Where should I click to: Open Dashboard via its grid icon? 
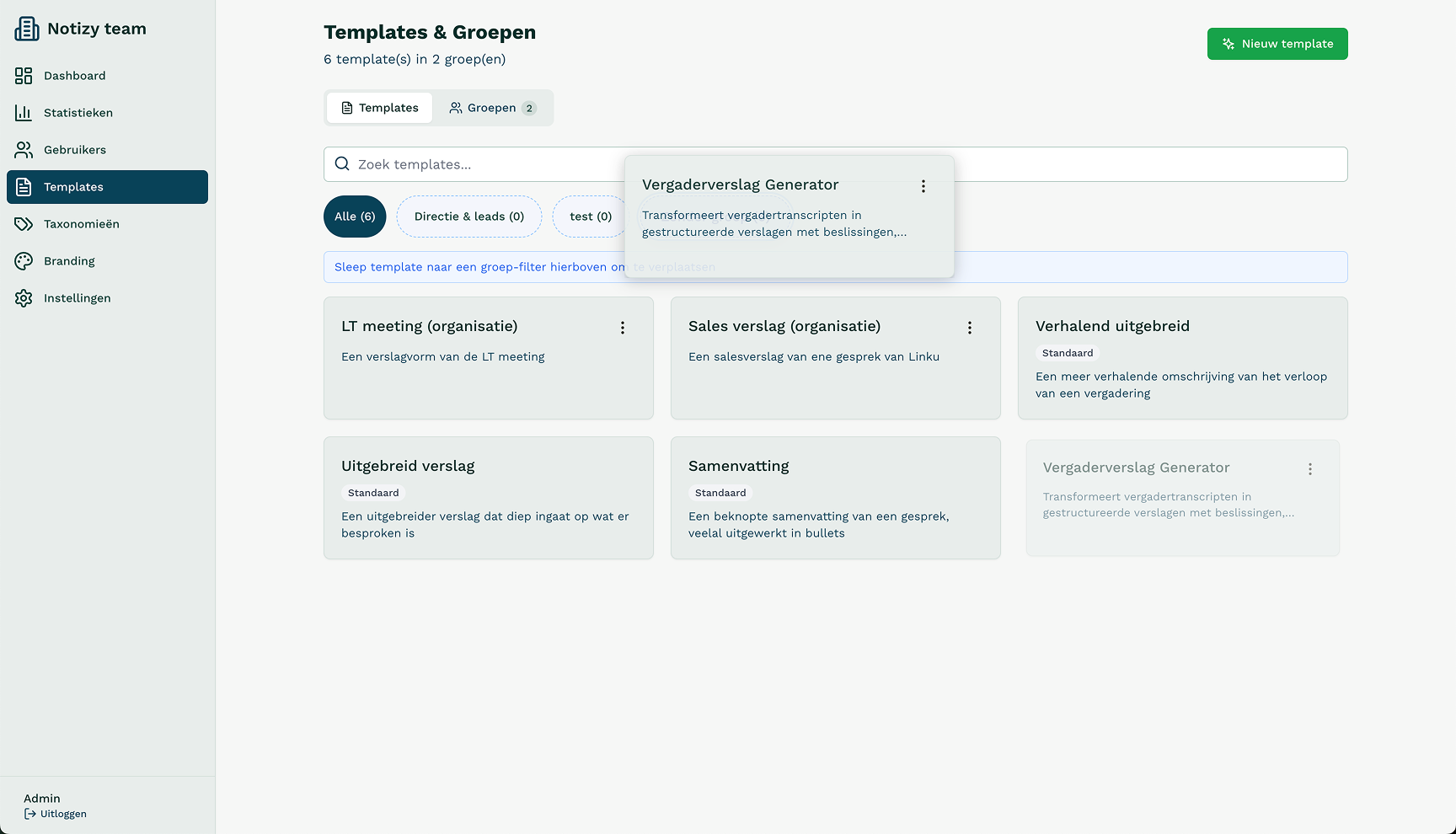(x=24, y=76)
